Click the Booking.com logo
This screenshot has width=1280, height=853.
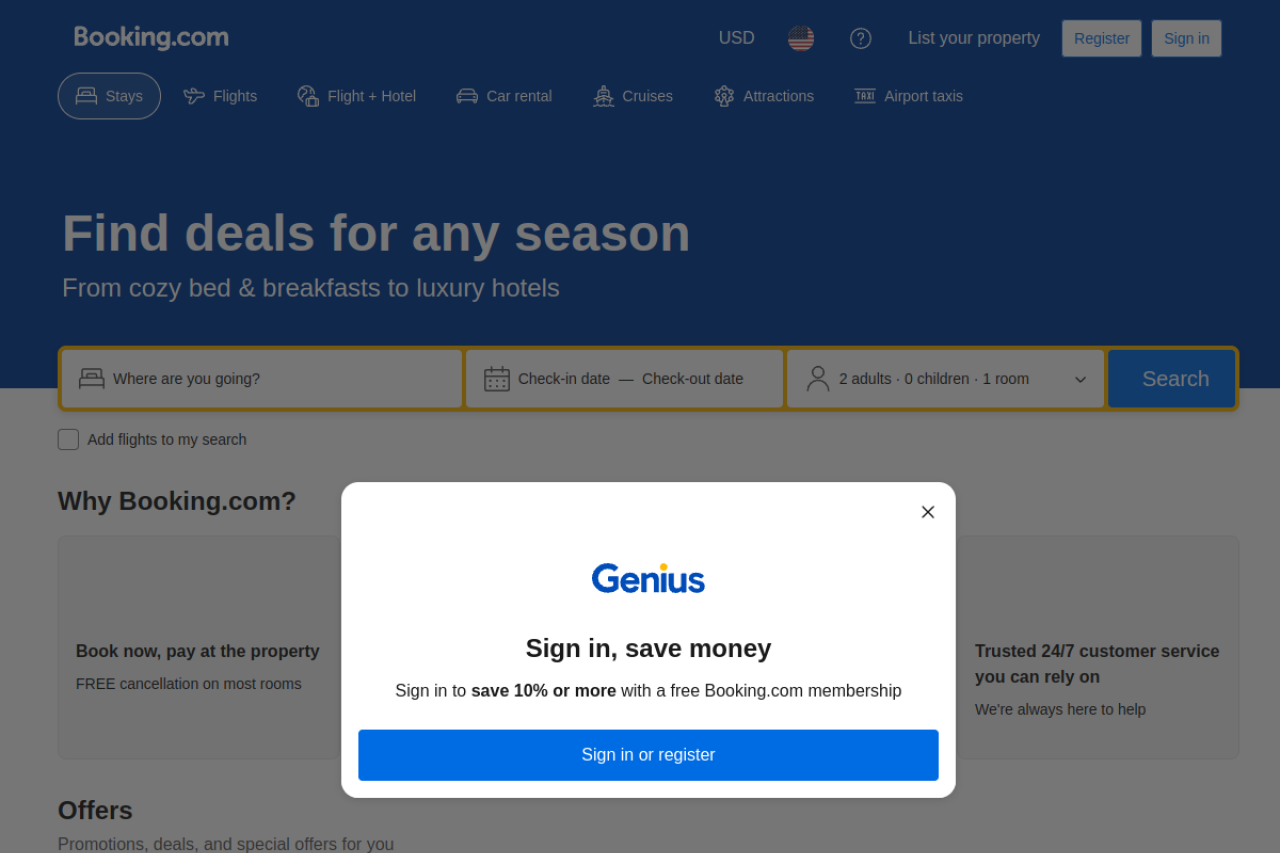coord(150,37)
